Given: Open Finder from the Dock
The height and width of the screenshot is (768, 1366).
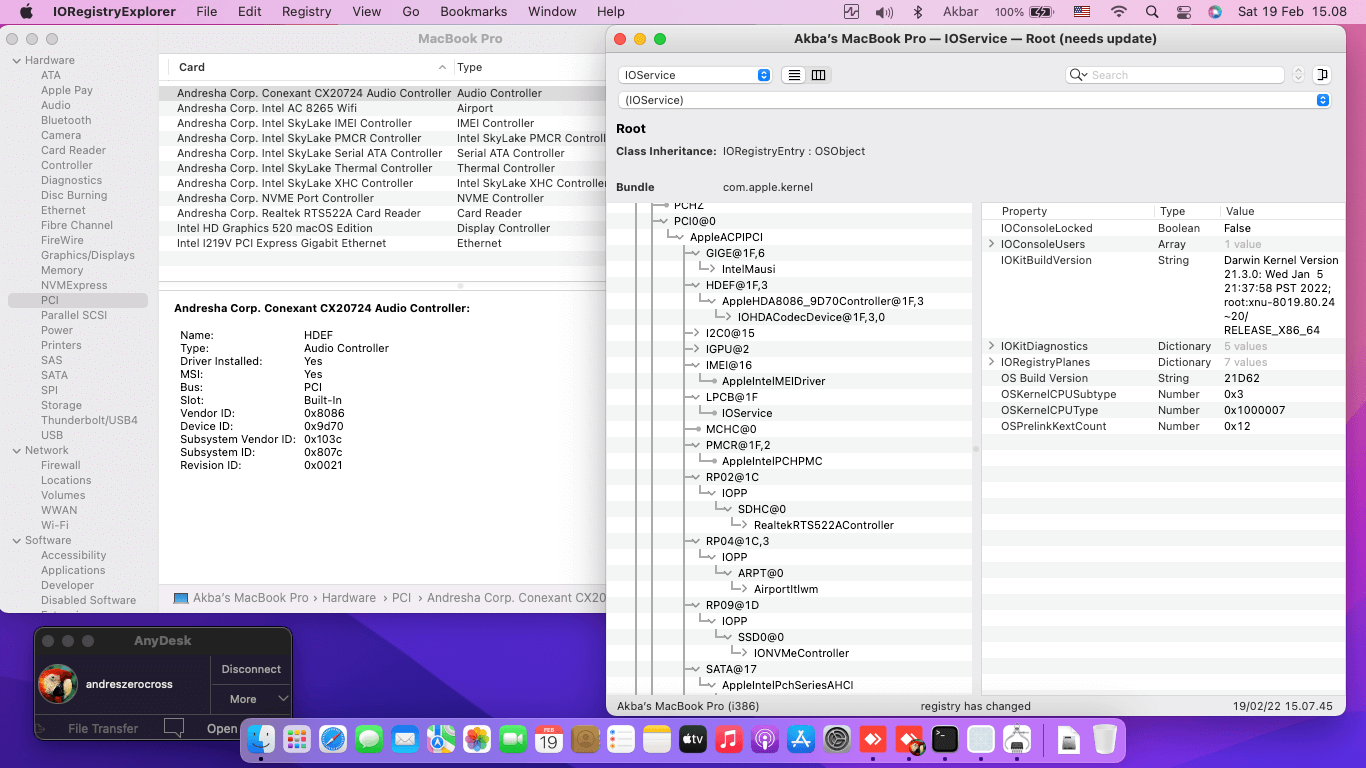Looking at the screenshot, I should coord(261,739).
